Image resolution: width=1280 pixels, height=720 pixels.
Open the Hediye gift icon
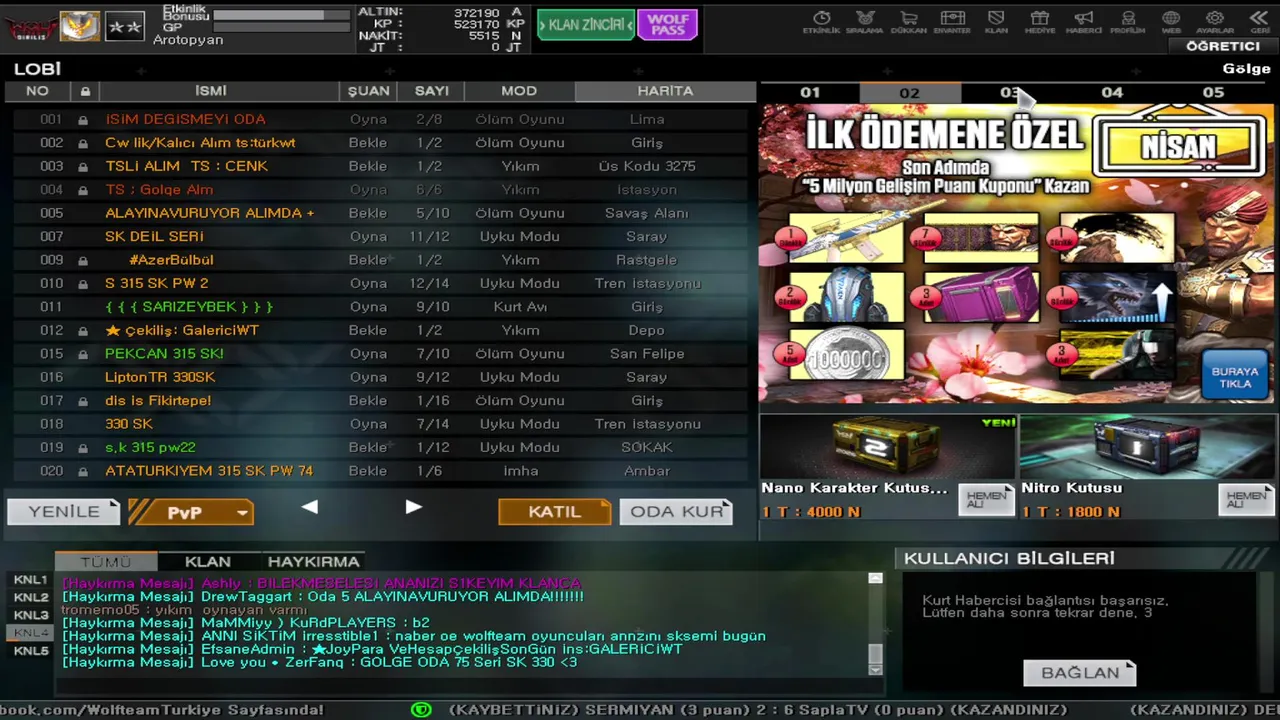click(1040, 22)
